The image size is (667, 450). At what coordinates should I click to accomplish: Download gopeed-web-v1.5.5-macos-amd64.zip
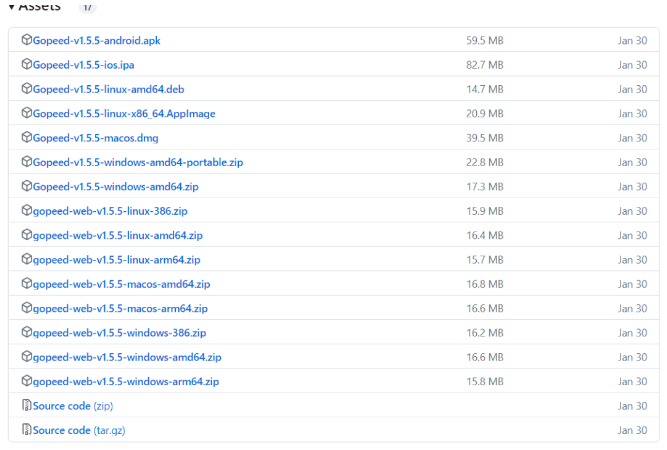(122, 284)
